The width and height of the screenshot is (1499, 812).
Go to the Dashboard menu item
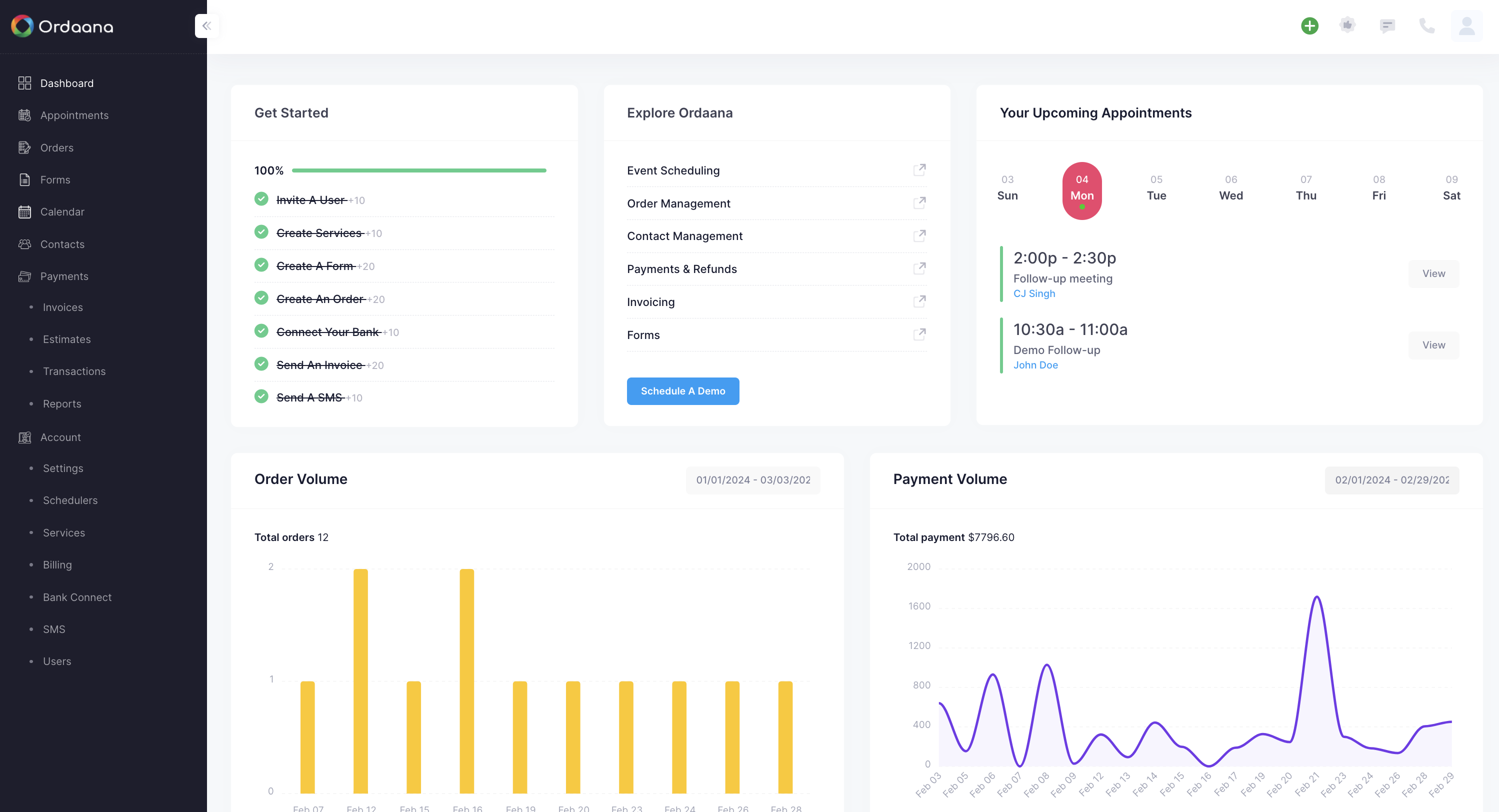click(67, 83)
